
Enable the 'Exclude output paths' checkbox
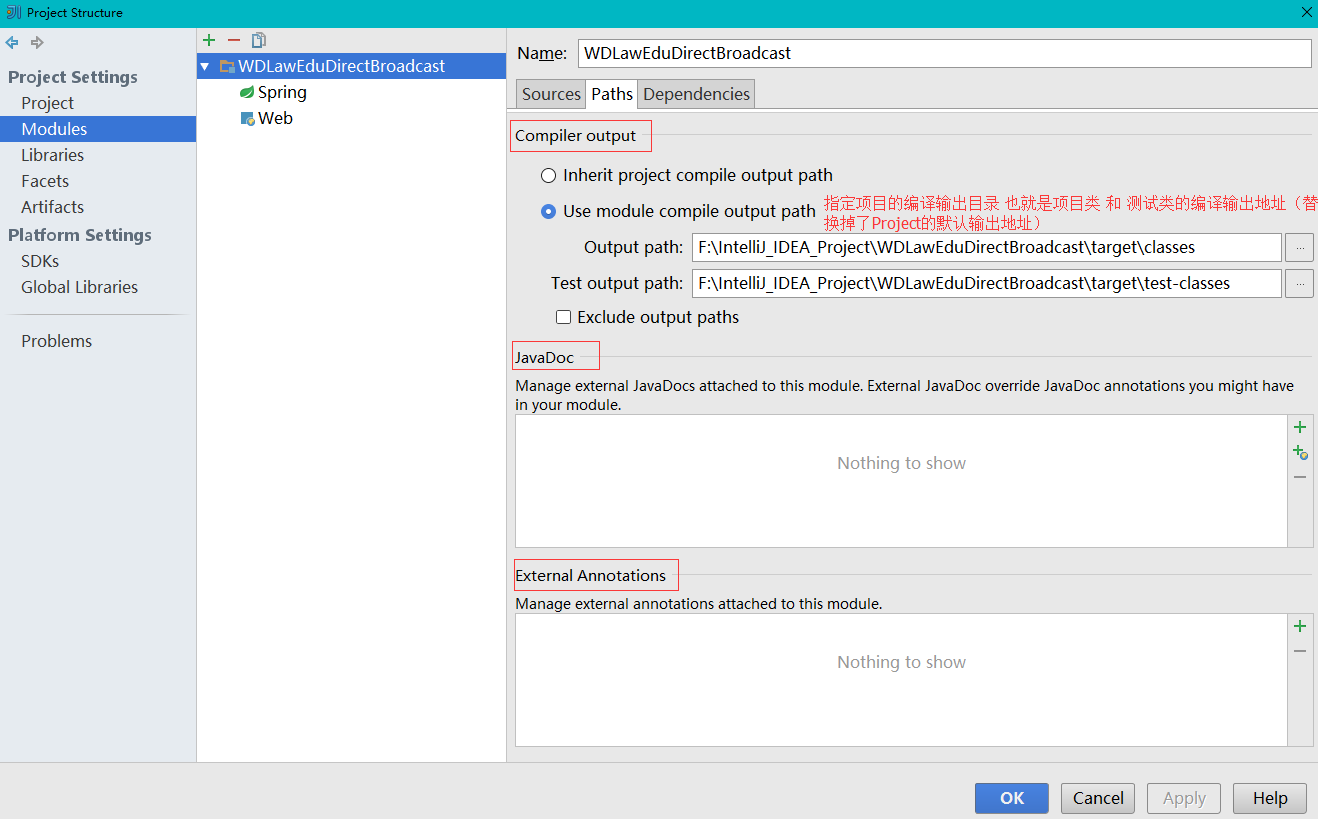564,317
